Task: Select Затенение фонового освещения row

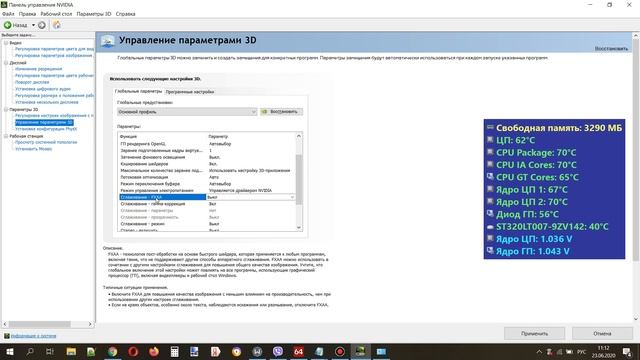Action: [207, 157]
